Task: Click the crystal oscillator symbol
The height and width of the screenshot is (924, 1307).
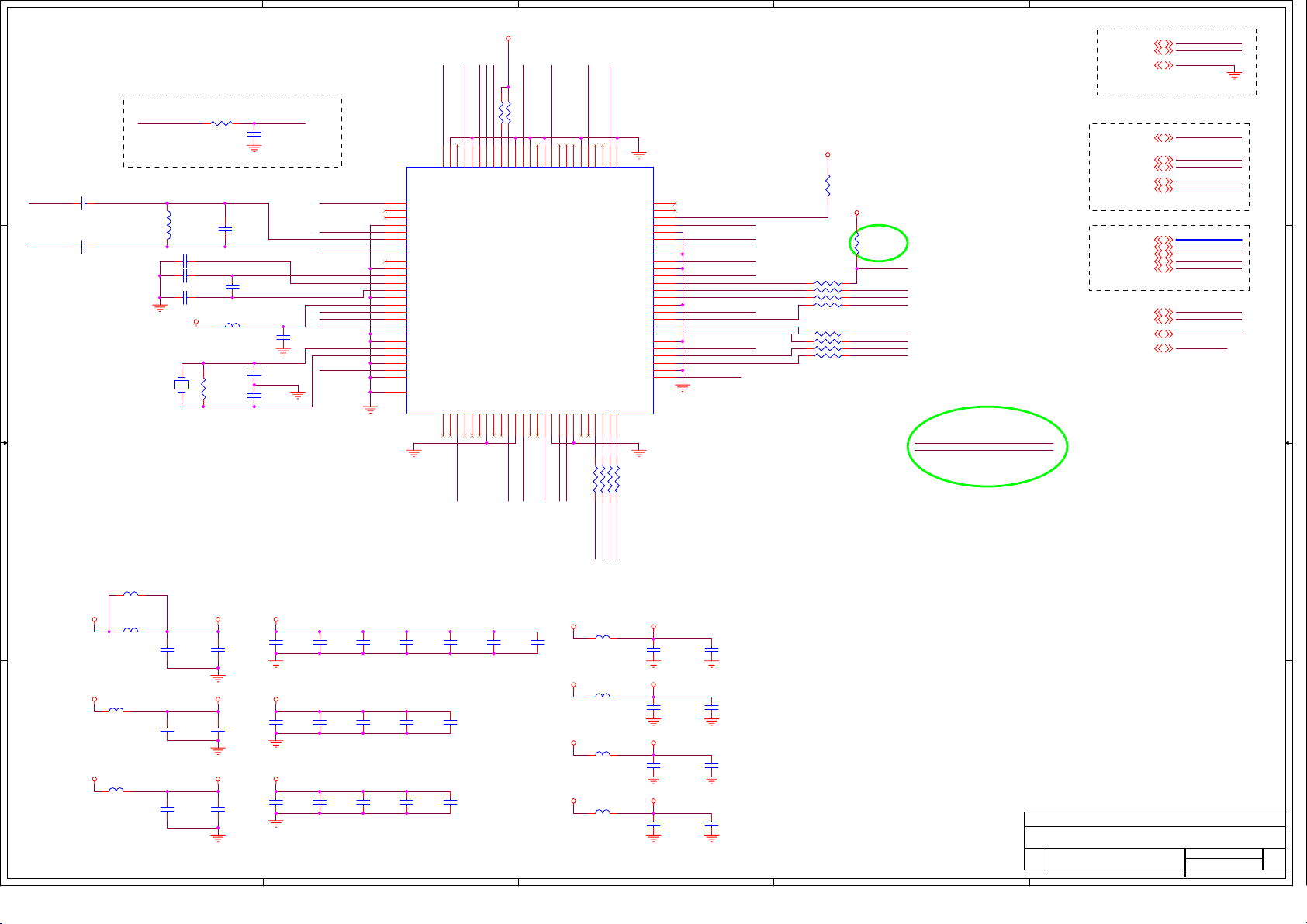Action: click(182, 385)
